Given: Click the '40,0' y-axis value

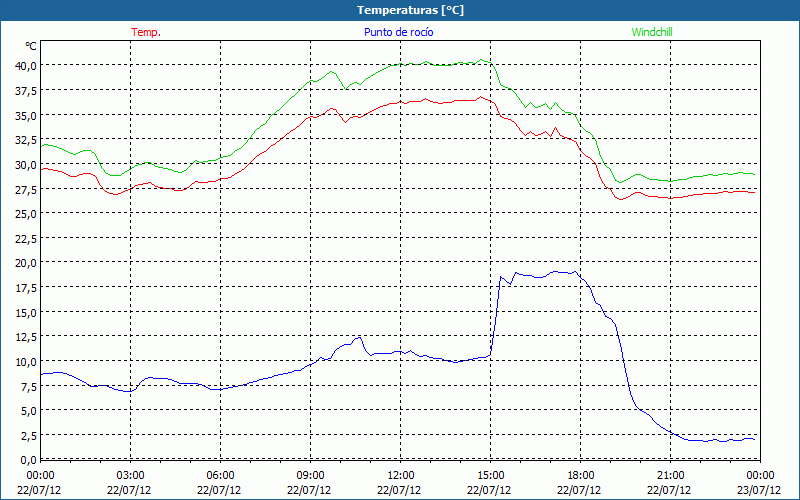Looking at the screenshot, I should [26, 65].
